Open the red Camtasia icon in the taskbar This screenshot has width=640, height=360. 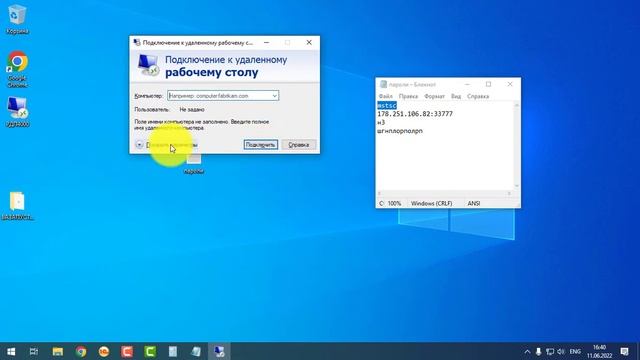point(127,351)
